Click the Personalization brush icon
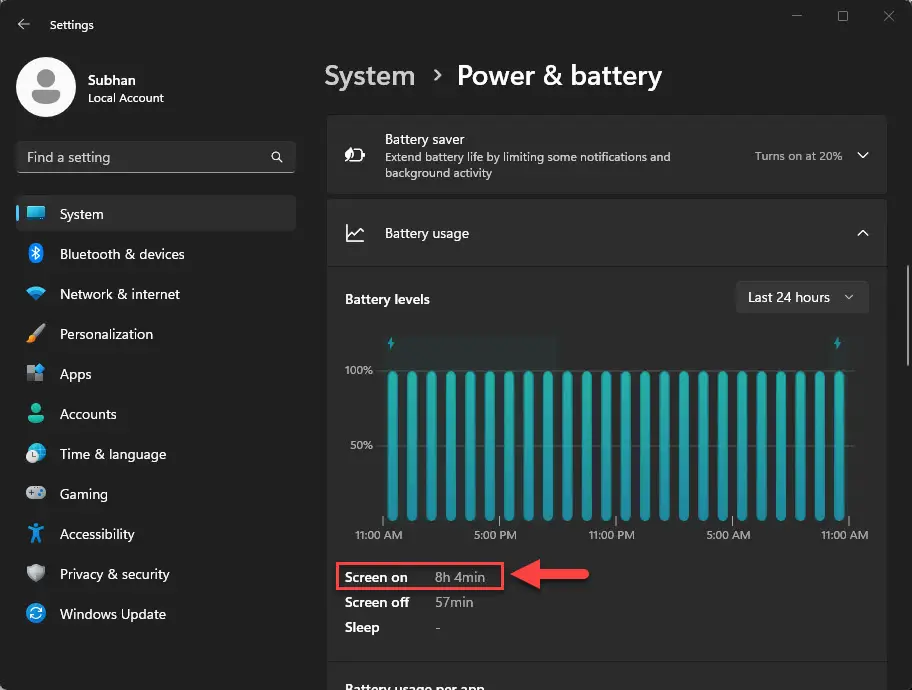 [36, 334]
